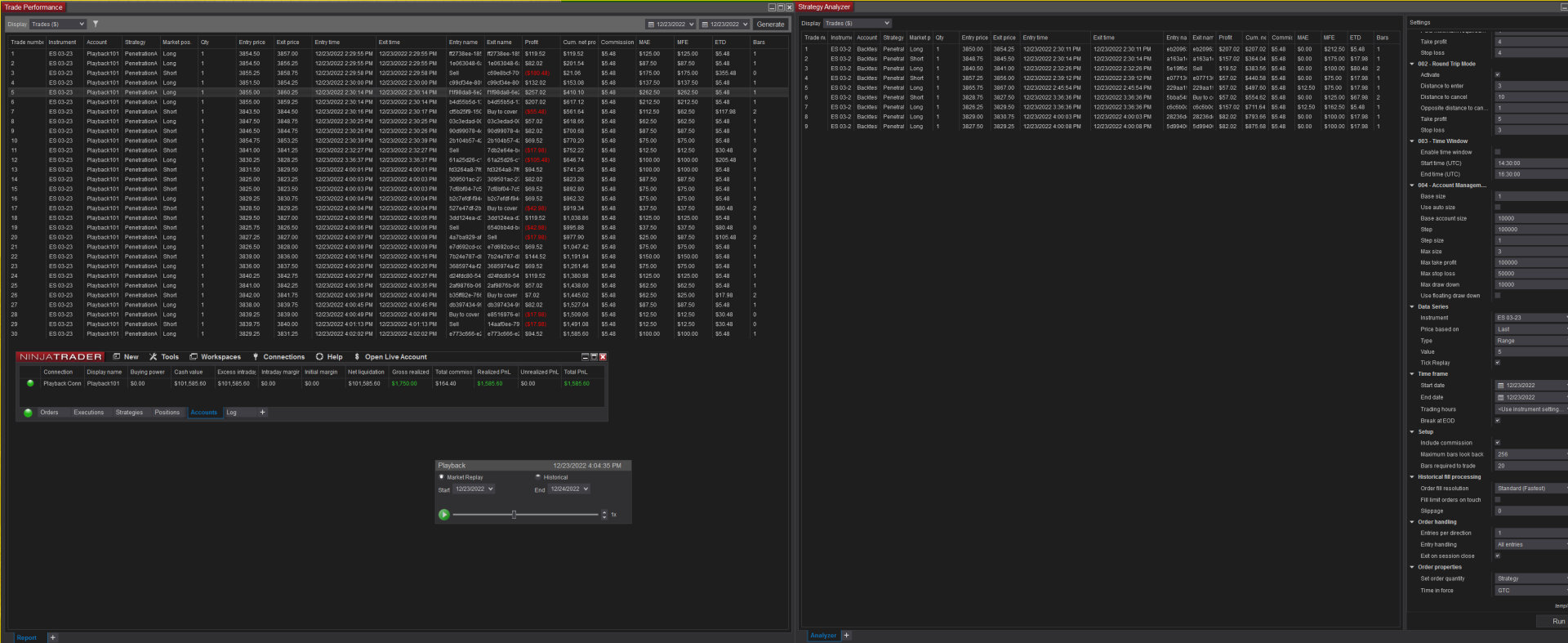Click the Open Live Account dollar icon
This screenshot has width=1568, height=643.
tap(357, 357)
